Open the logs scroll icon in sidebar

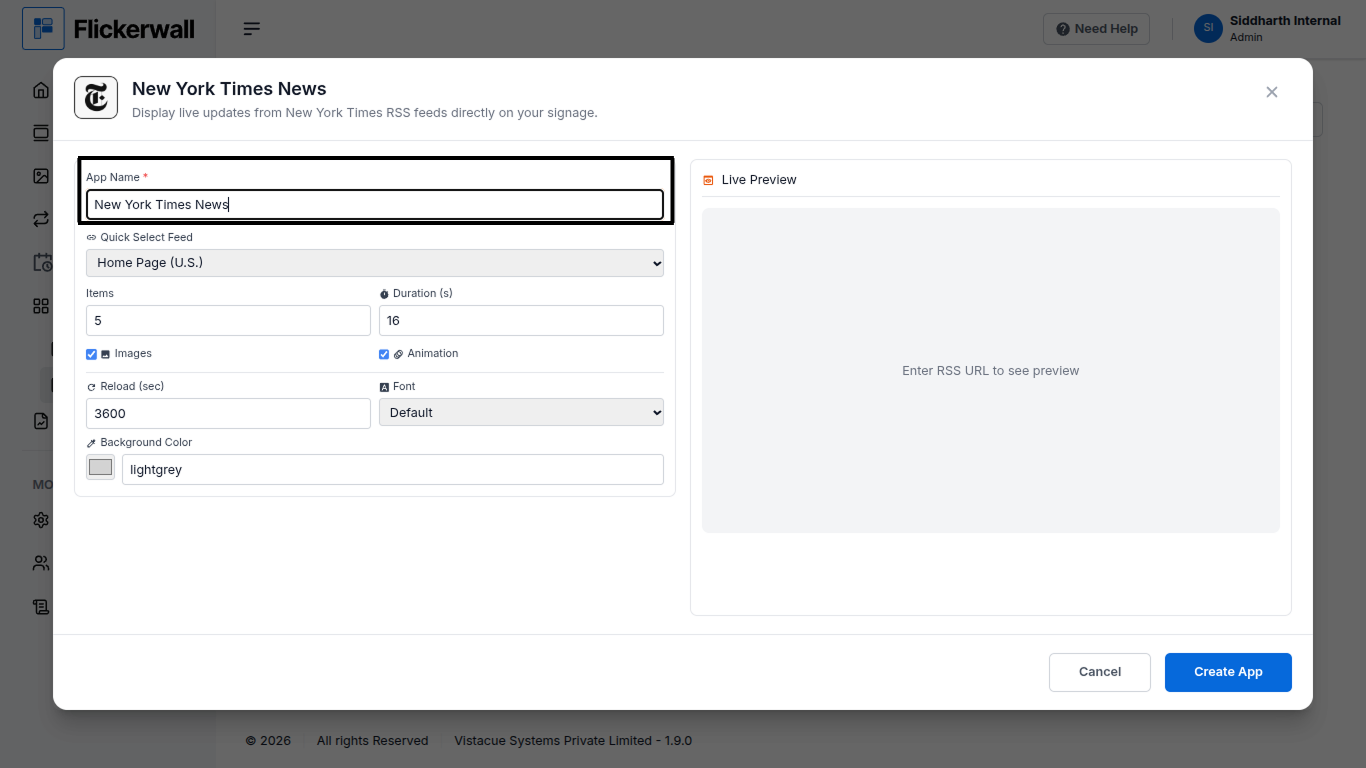[41, 606]
